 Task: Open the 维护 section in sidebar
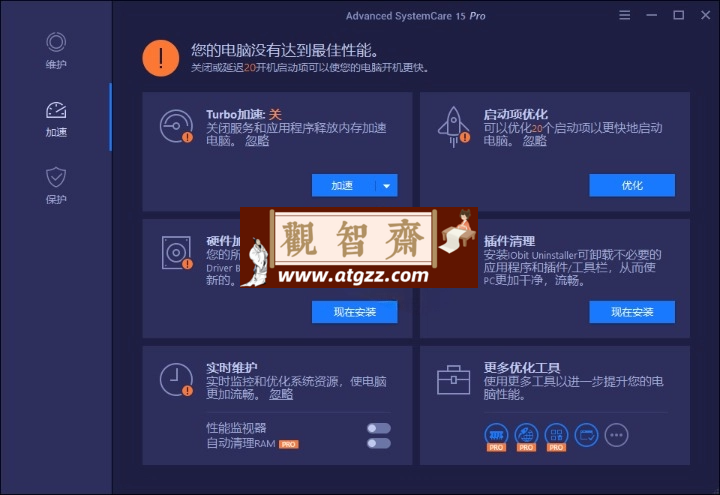coord(56,51)
